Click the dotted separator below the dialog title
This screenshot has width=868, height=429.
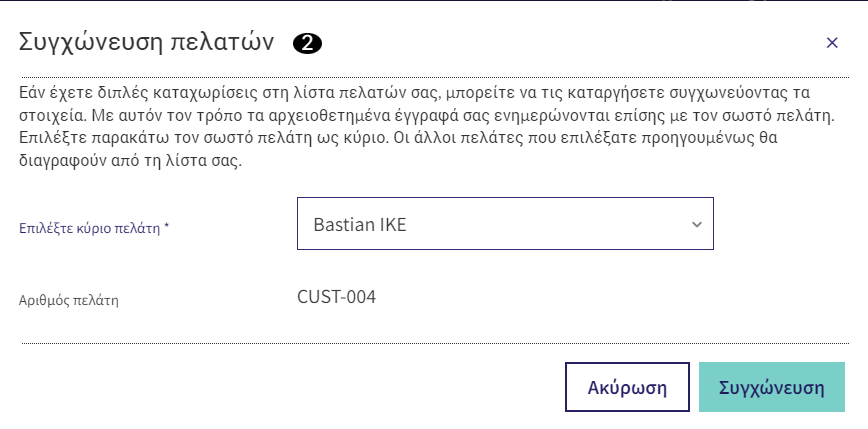click(x=435, y=77)
